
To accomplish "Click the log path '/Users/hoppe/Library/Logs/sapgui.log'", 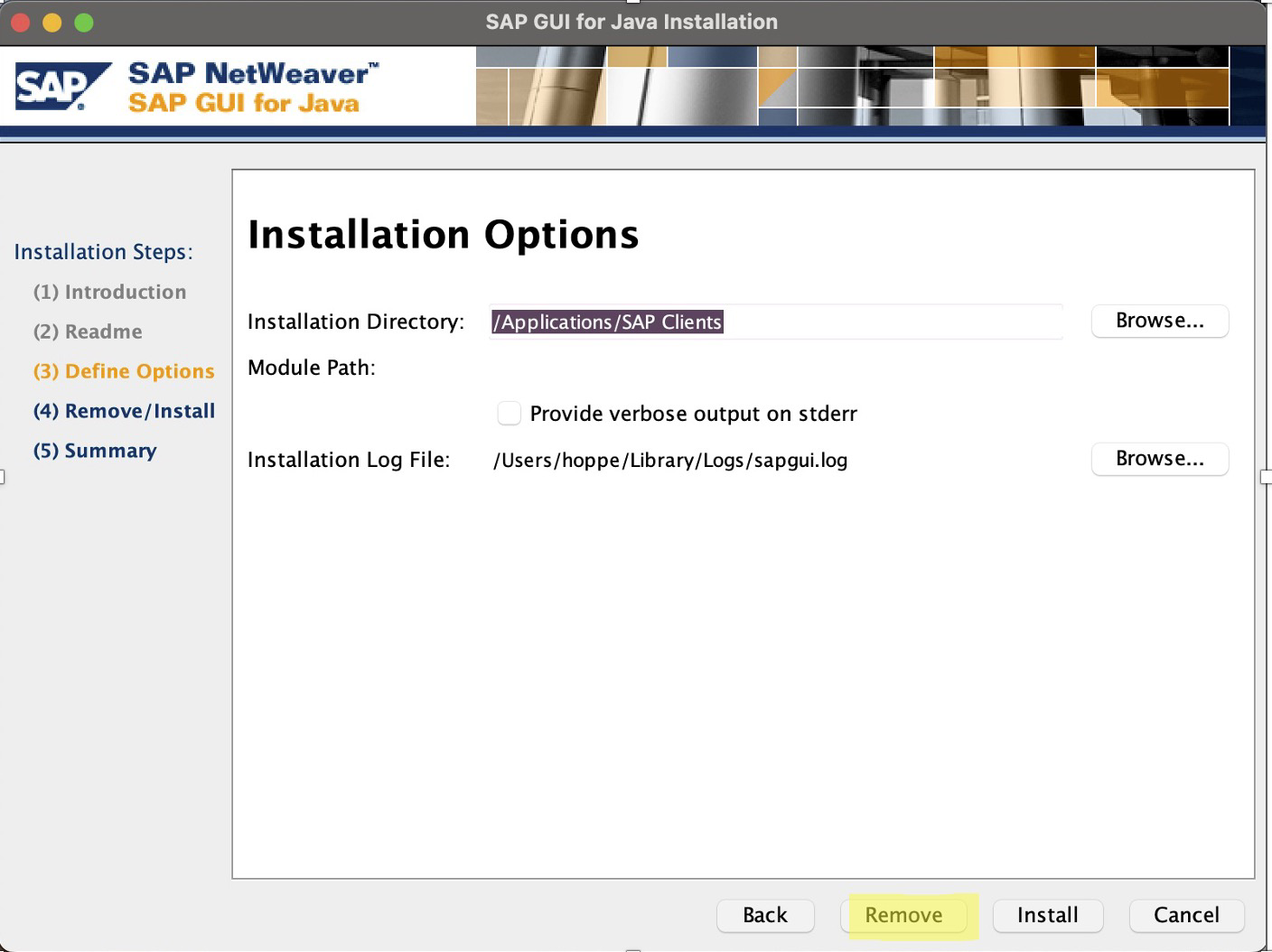I will tap(670, 460).
